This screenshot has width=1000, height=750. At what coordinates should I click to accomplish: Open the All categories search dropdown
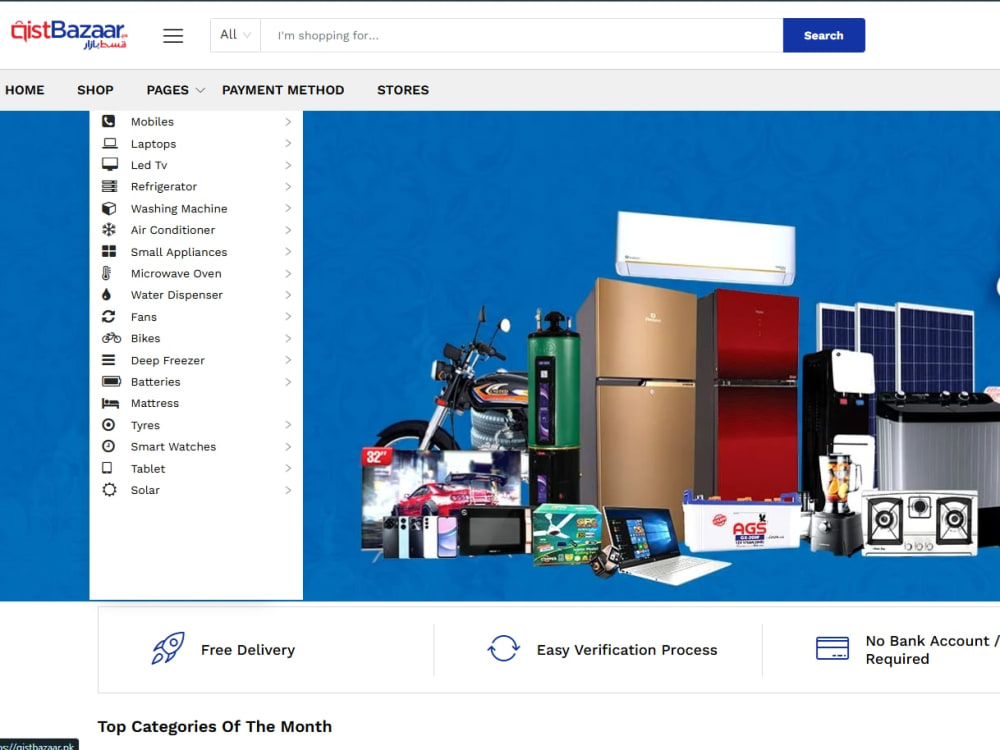click(x=235, y=35)
